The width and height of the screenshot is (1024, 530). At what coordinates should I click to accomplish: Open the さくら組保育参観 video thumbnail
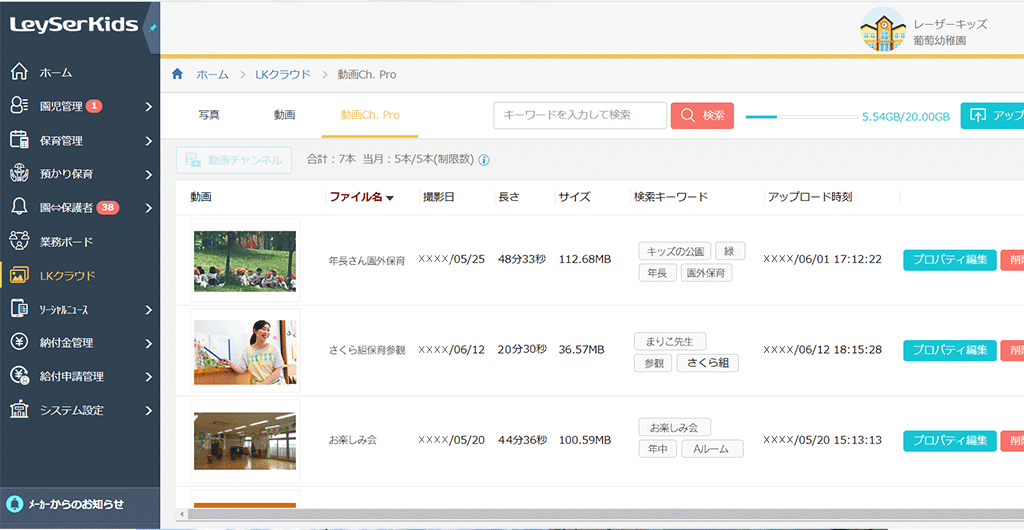(x=245, y=351)
